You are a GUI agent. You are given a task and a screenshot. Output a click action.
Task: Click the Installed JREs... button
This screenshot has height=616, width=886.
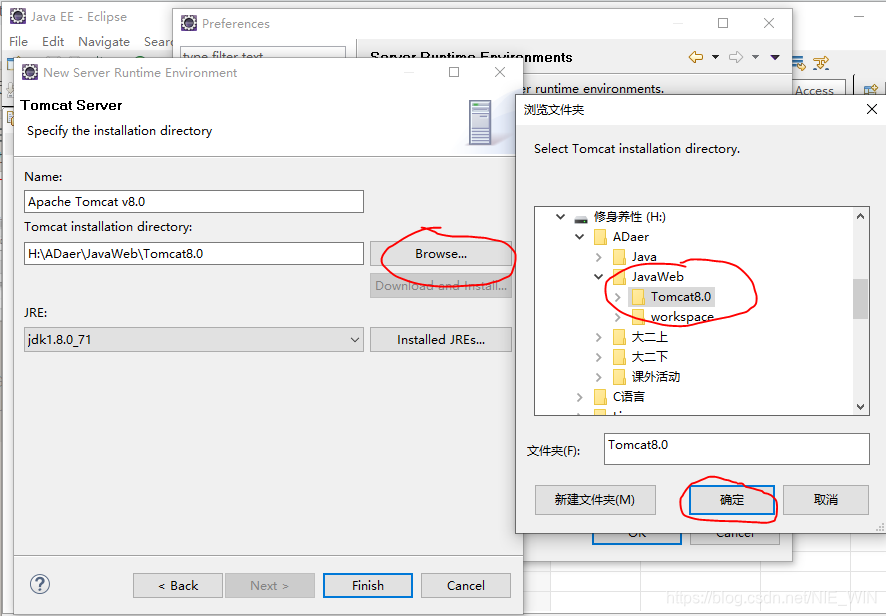tap(441, 340)
